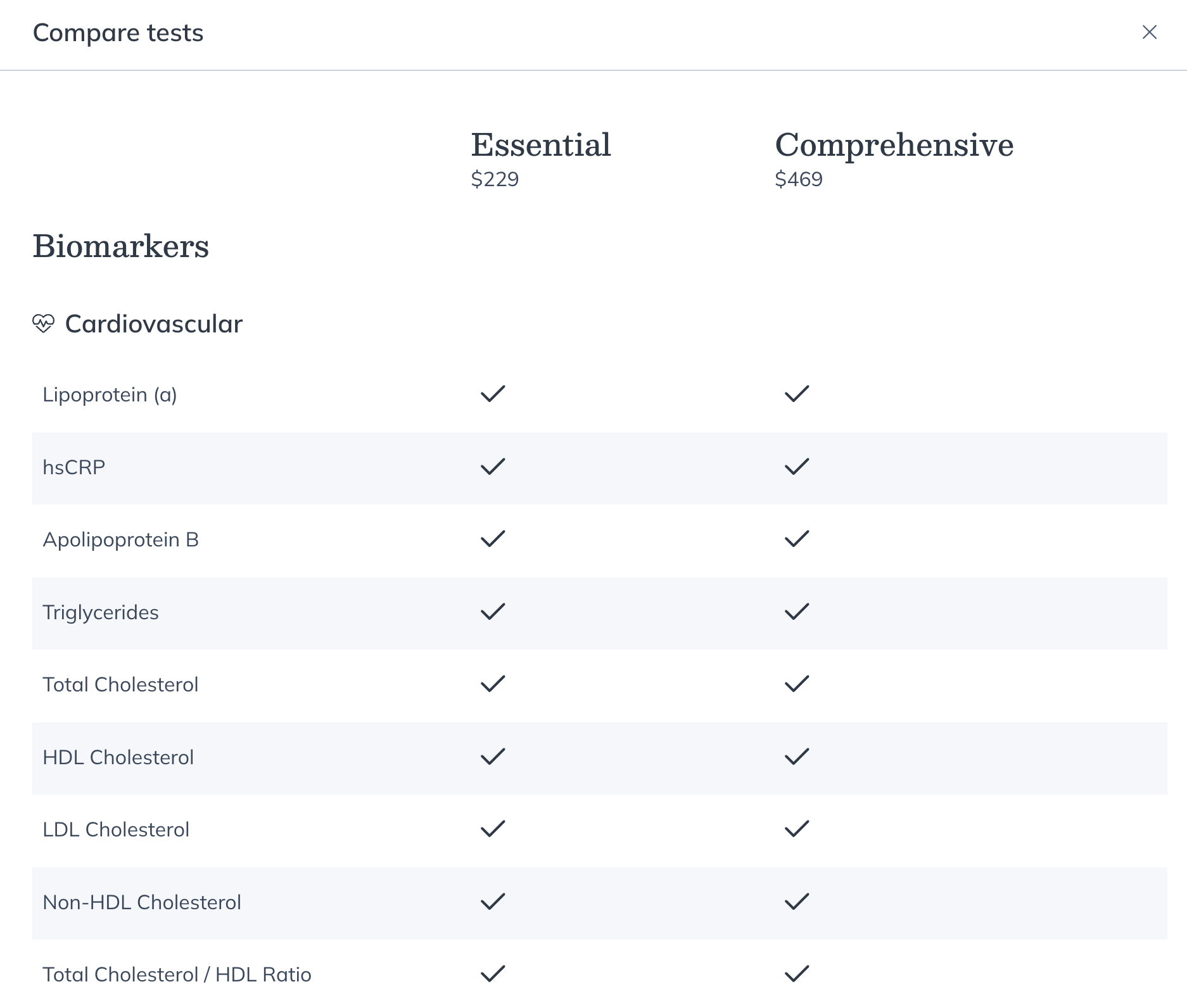
Task: Click Comprehensive checkmark for LDL Cholesterol
Action: 797,829
